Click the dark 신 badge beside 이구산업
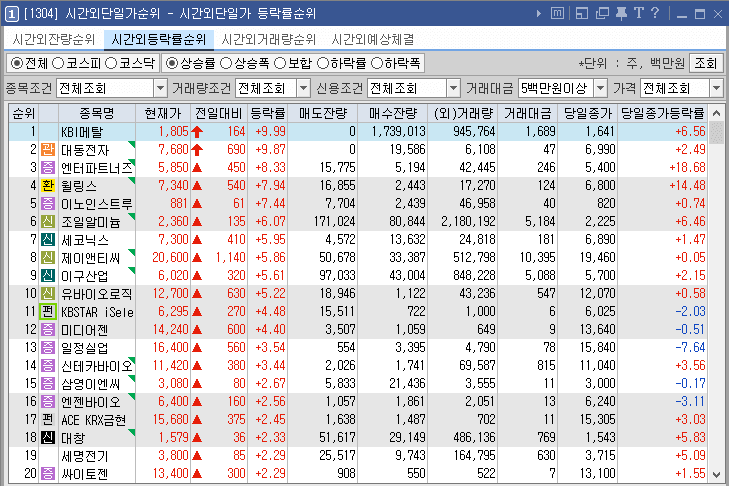Viewport: 729px width, 486px height. click(x=48, y=276)
